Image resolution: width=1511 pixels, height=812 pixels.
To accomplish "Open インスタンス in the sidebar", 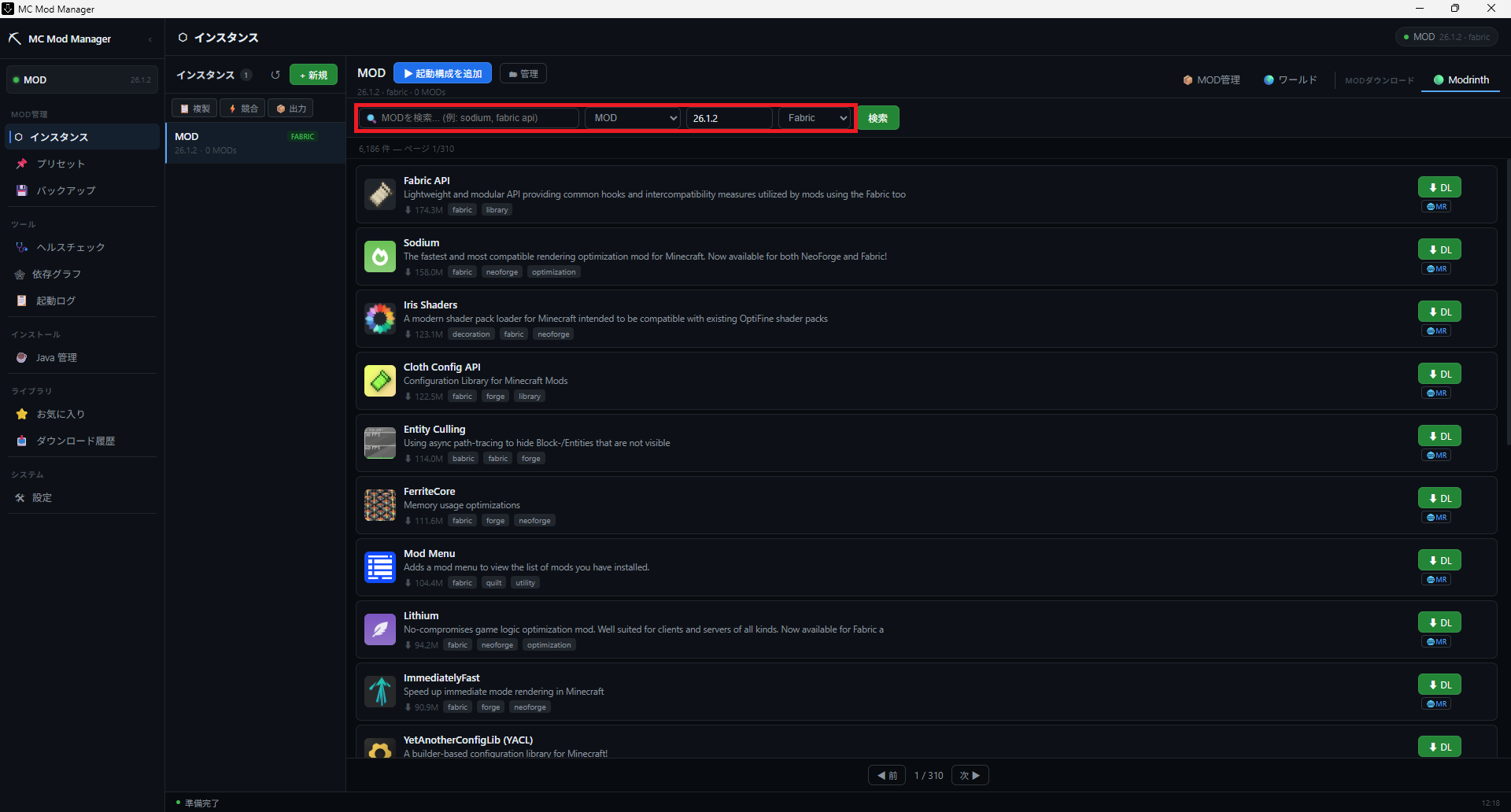I will 83,137.
